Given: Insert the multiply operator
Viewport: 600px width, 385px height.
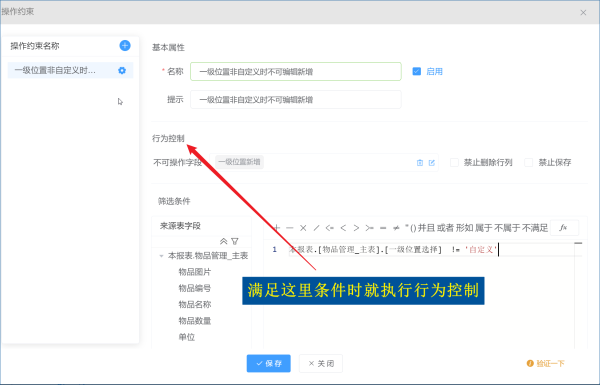Looking at the screenshot, I should point(303,228).
